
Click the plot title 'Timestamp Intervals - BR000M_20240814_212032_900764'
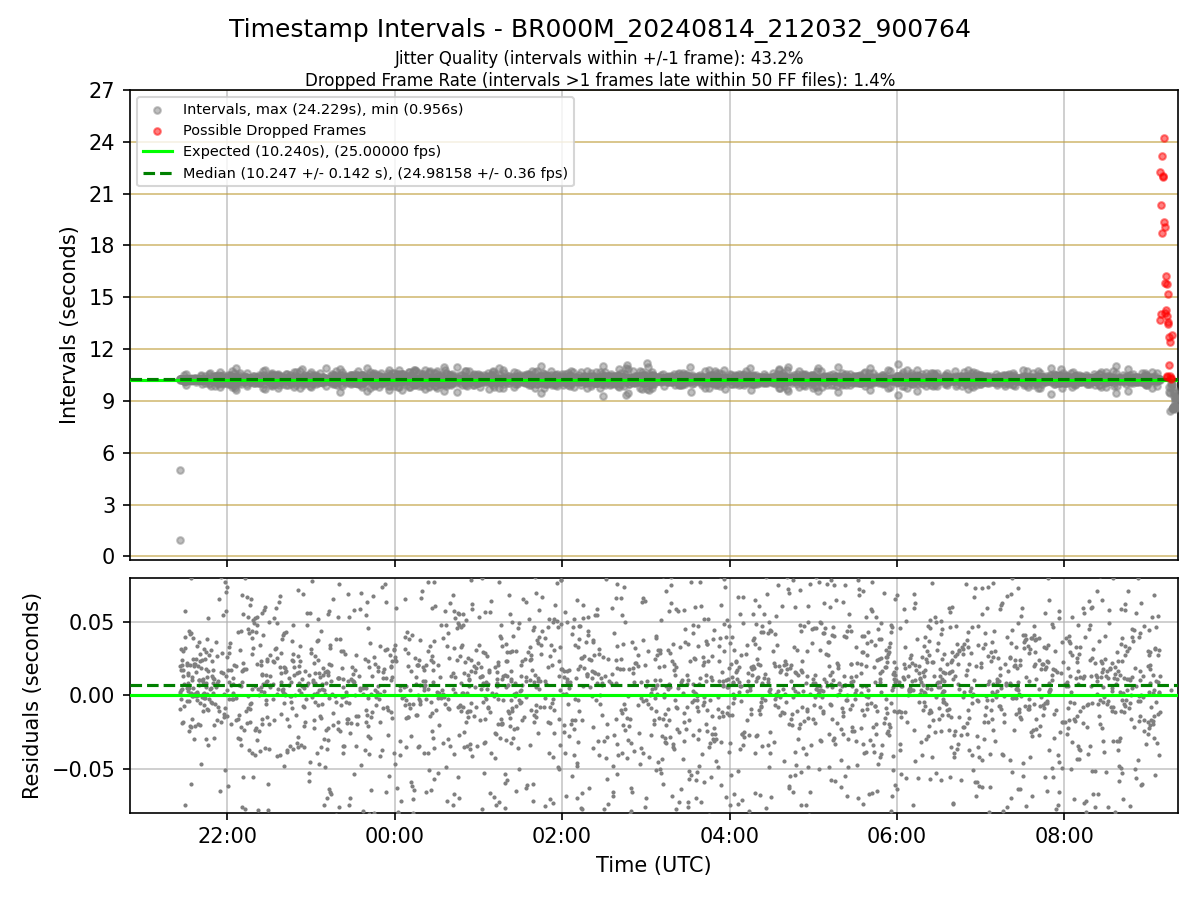tap(599, 29)
